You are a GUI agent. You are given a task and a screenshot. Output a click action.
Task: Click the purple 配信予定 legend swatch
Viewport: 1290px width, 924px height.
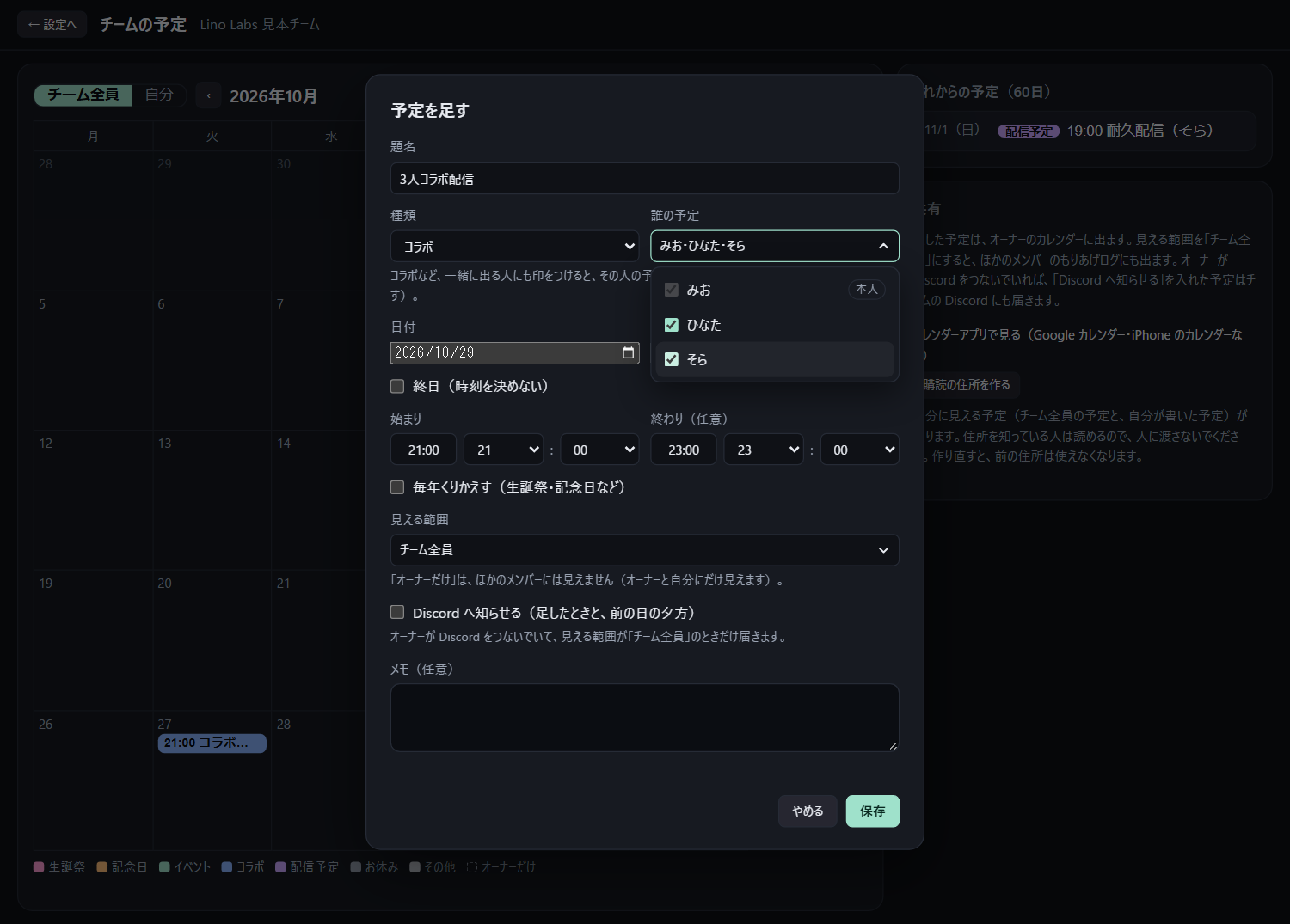(x=280, y=867)
